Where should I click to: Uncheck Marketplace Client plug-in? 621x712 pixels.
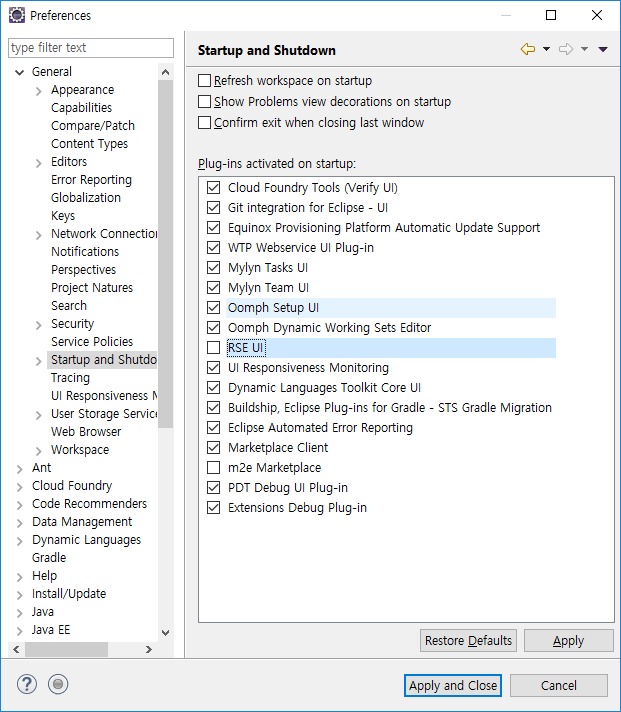[x=213, y=447]
